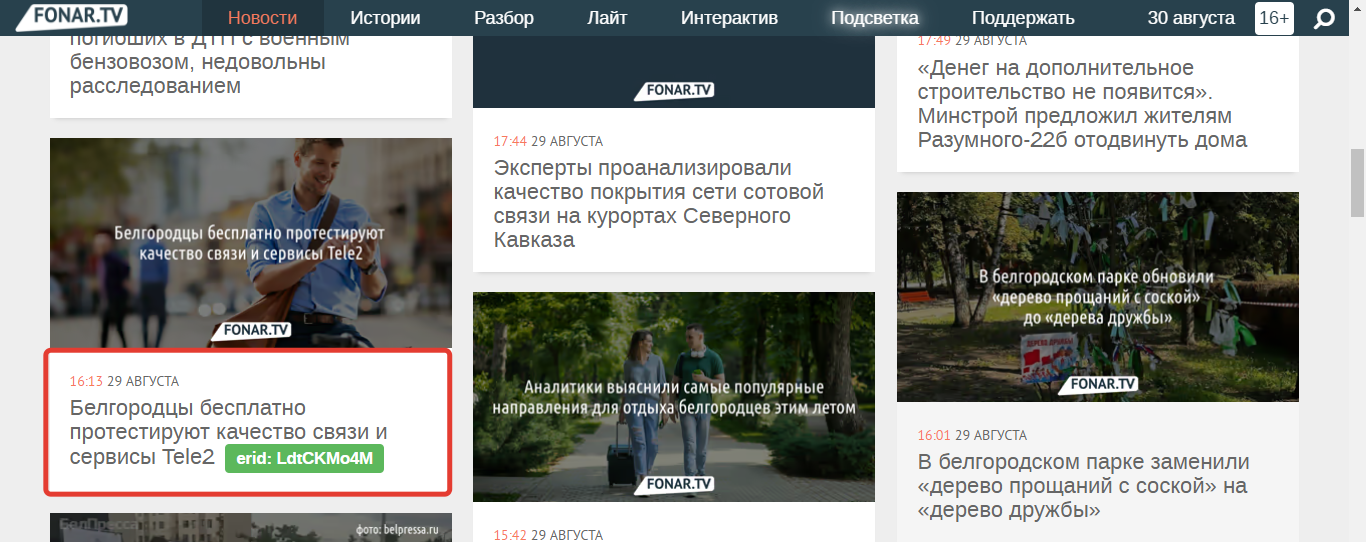Click the Поддержать link in header

(x=1023, y=18)
